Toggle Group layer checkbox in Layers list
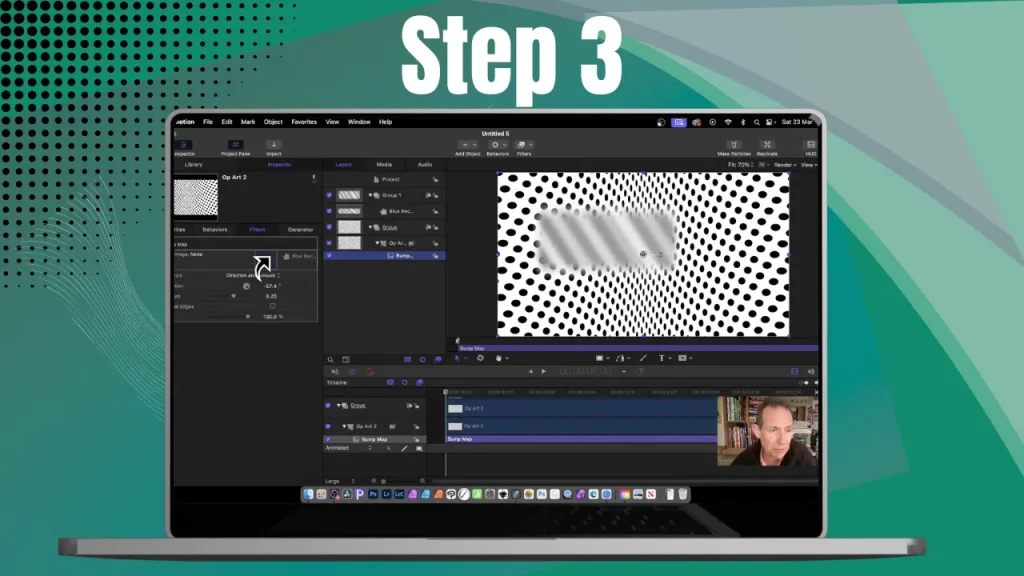The image size is (1024, 576). pos(329,227)
